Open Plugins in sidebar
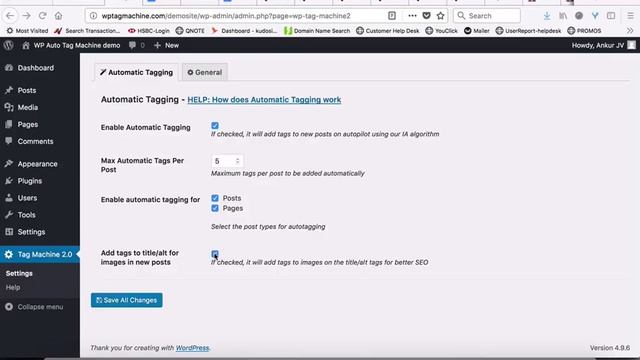 pyautogui.click(x=40, y=181)
